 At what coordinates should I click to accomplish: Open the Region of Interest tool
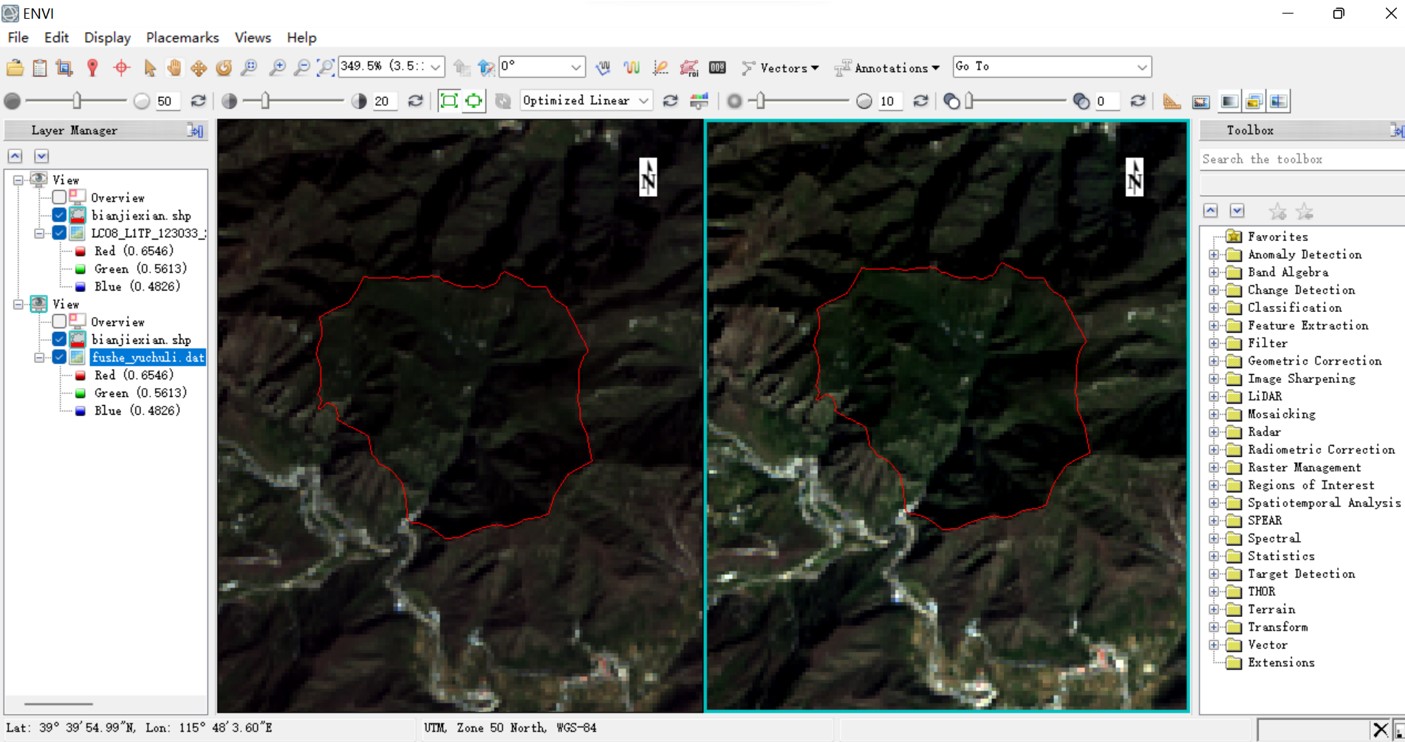pos(691,67)
